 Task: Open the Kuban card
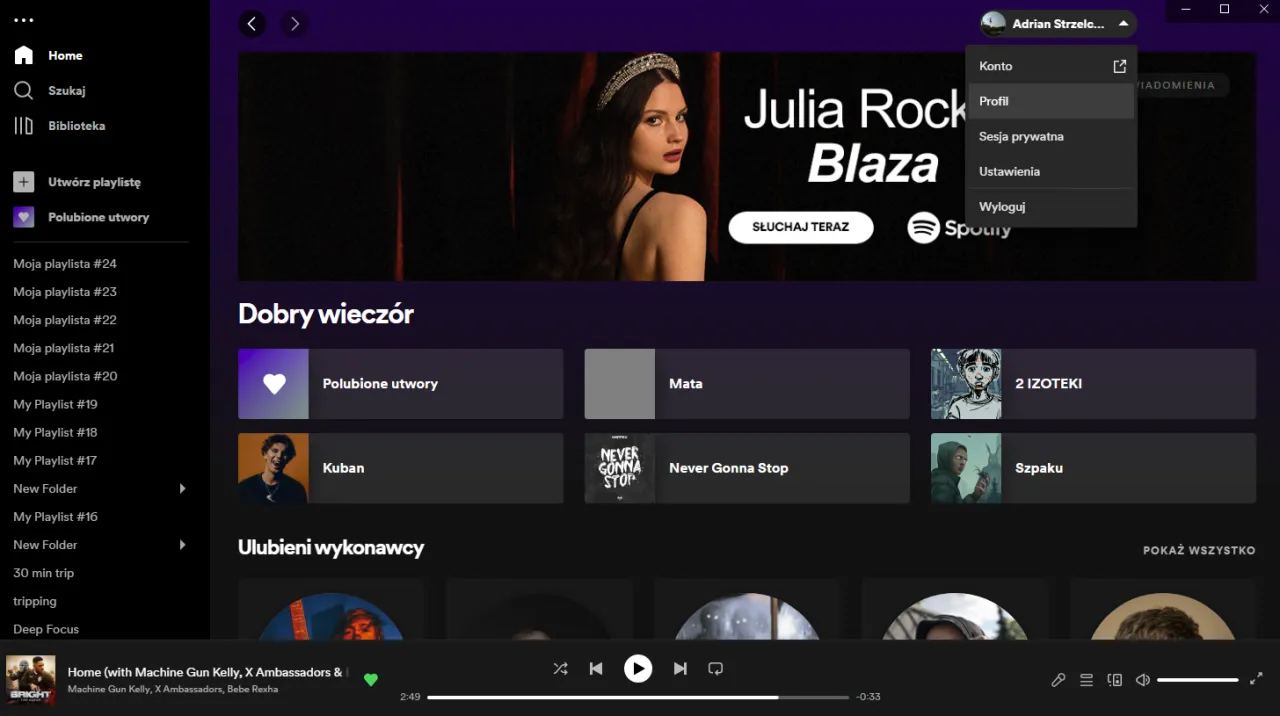(x=400, y=468)
